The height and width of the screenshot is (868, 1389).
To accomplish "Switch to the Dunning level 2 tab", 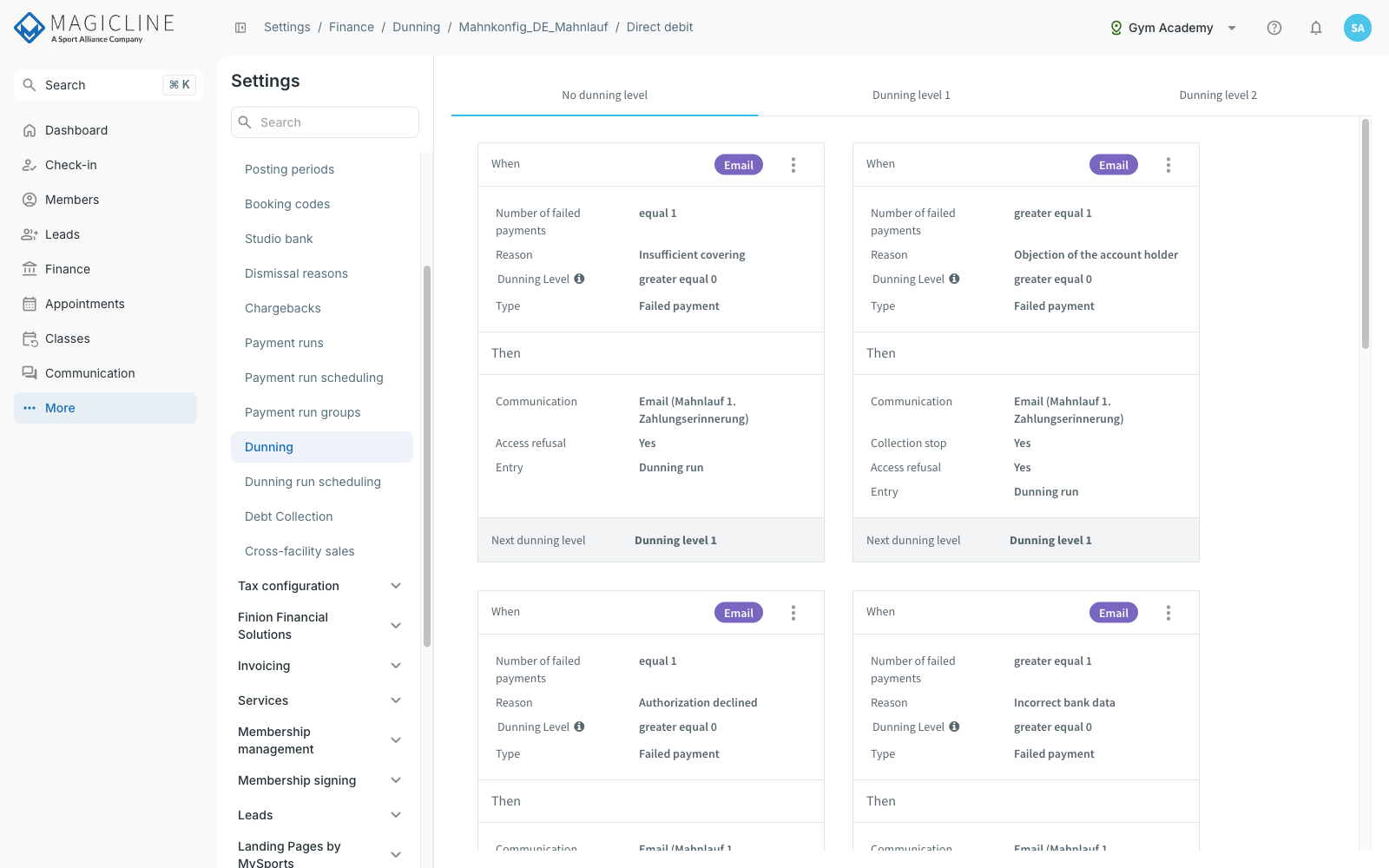I will [1218, 95].
